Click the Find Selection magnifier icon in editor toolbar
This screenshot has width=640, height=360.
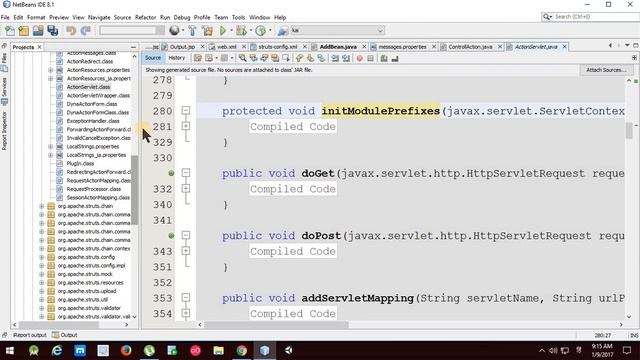[242, 58]
